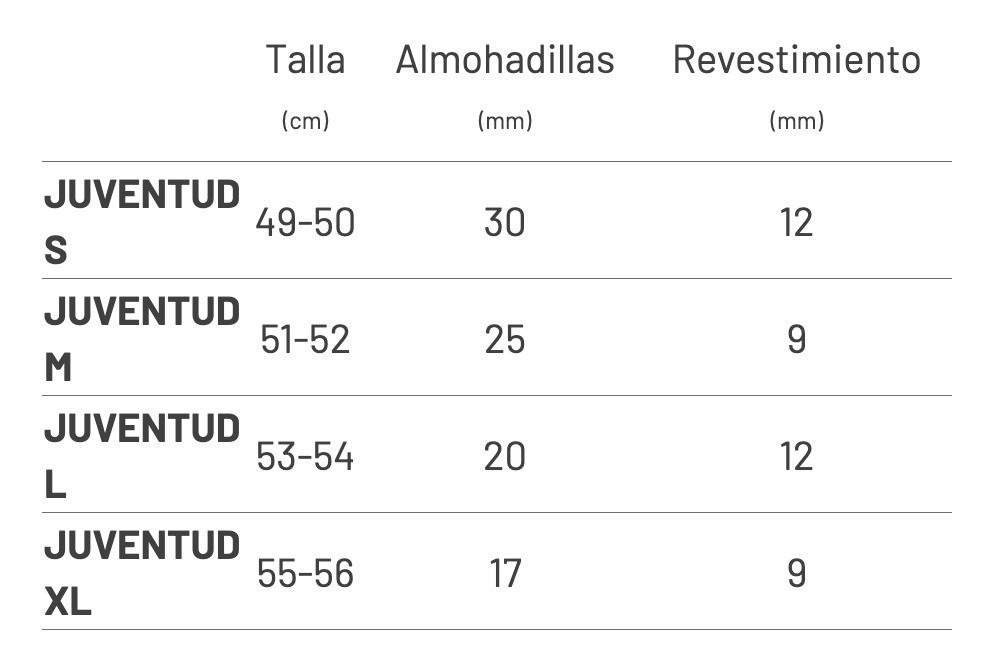Viewport: 1002px width, 668px height.
Task: Select Revestimiento value in JUVENTUD XL row
Action: (796, 574)
